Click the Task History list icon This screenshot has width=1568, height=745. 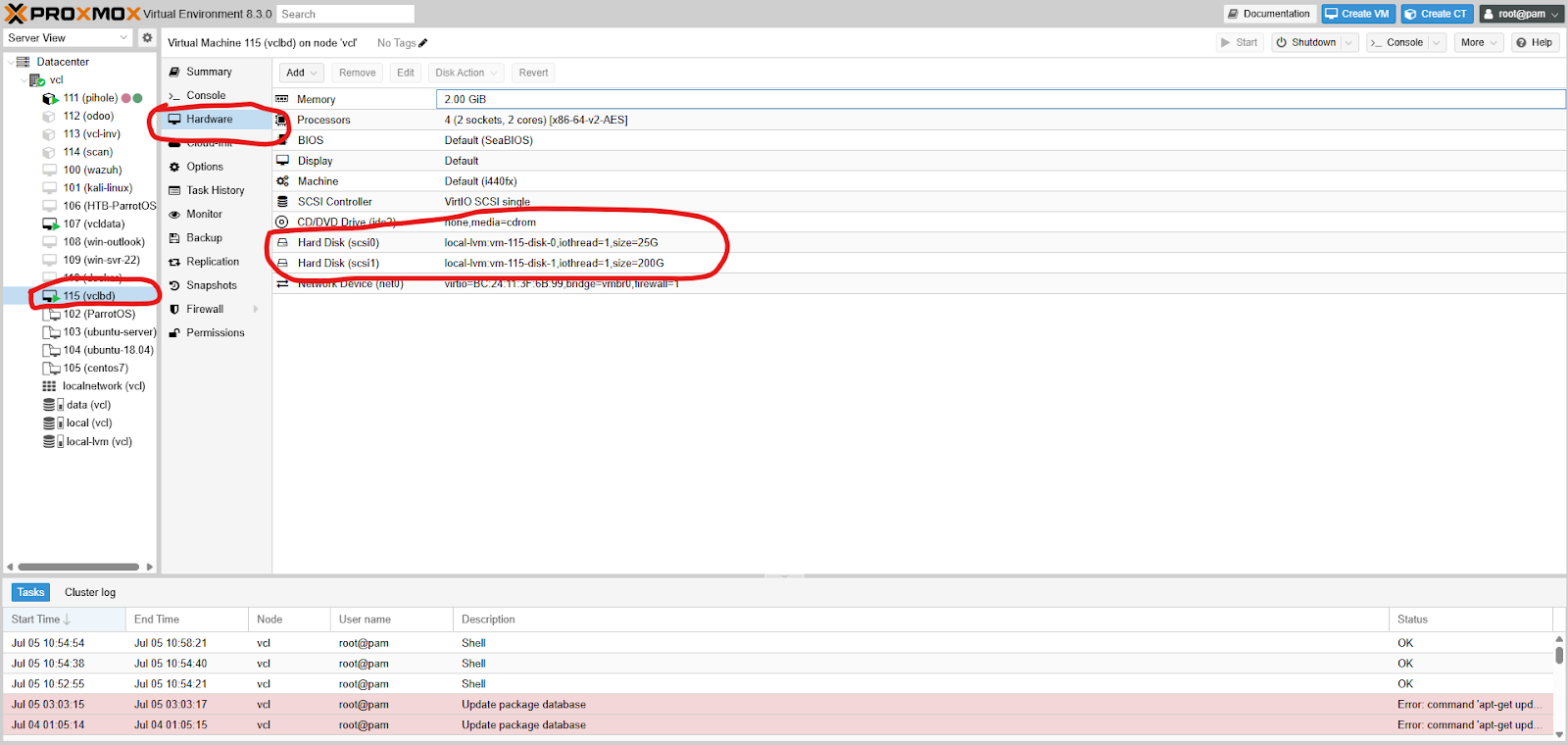(x=174, y=190)
